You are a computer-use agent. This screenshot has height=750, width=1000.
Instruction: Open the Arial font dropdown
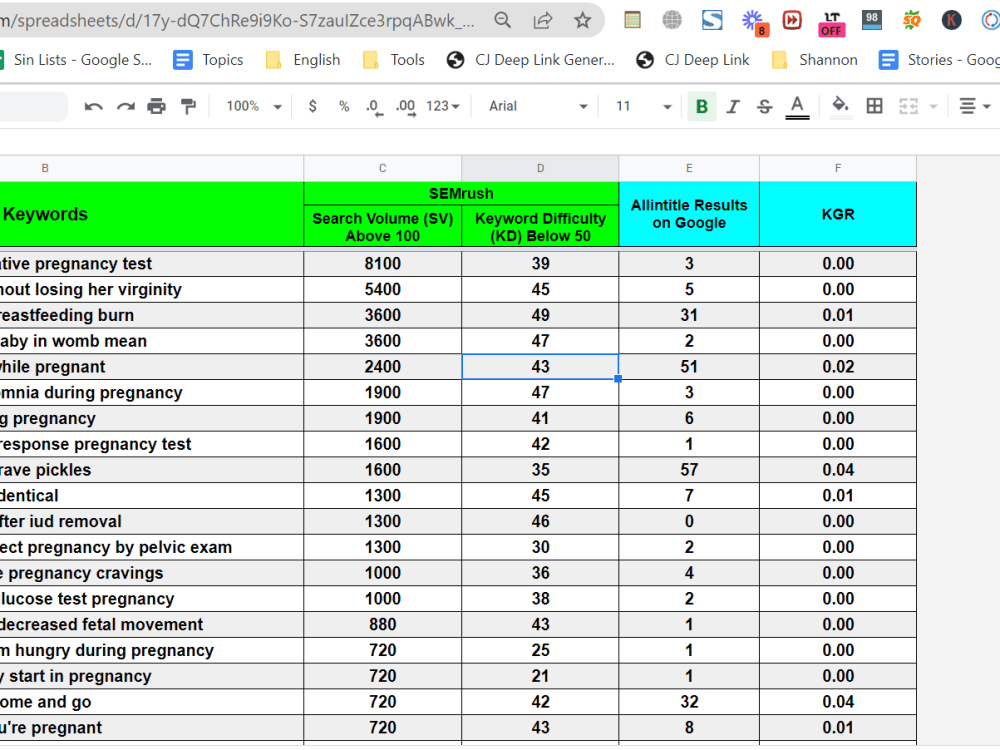(537, 107)
